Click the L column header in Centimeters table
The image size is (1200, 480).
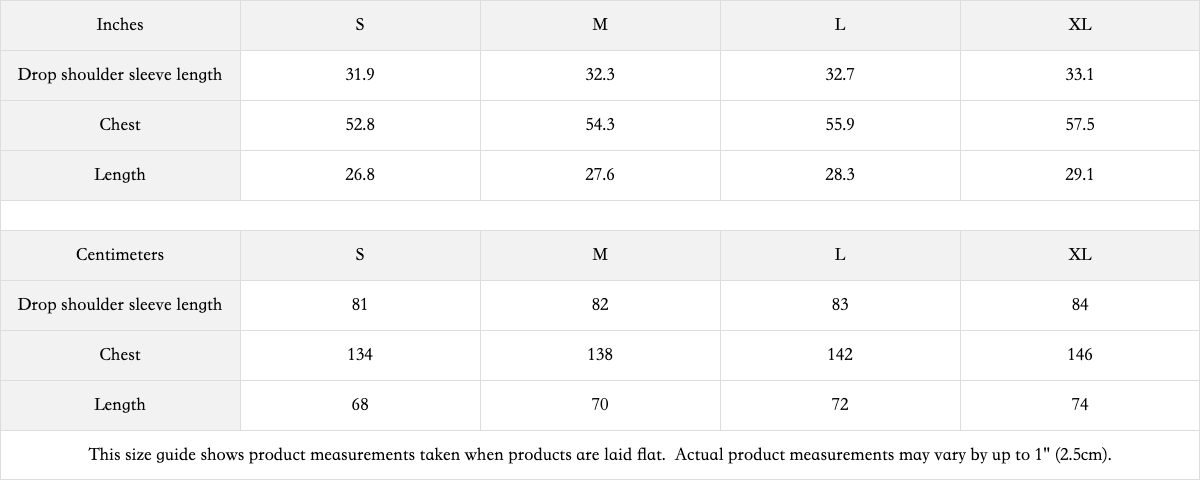pyautogui.click(x=840, y=255)
